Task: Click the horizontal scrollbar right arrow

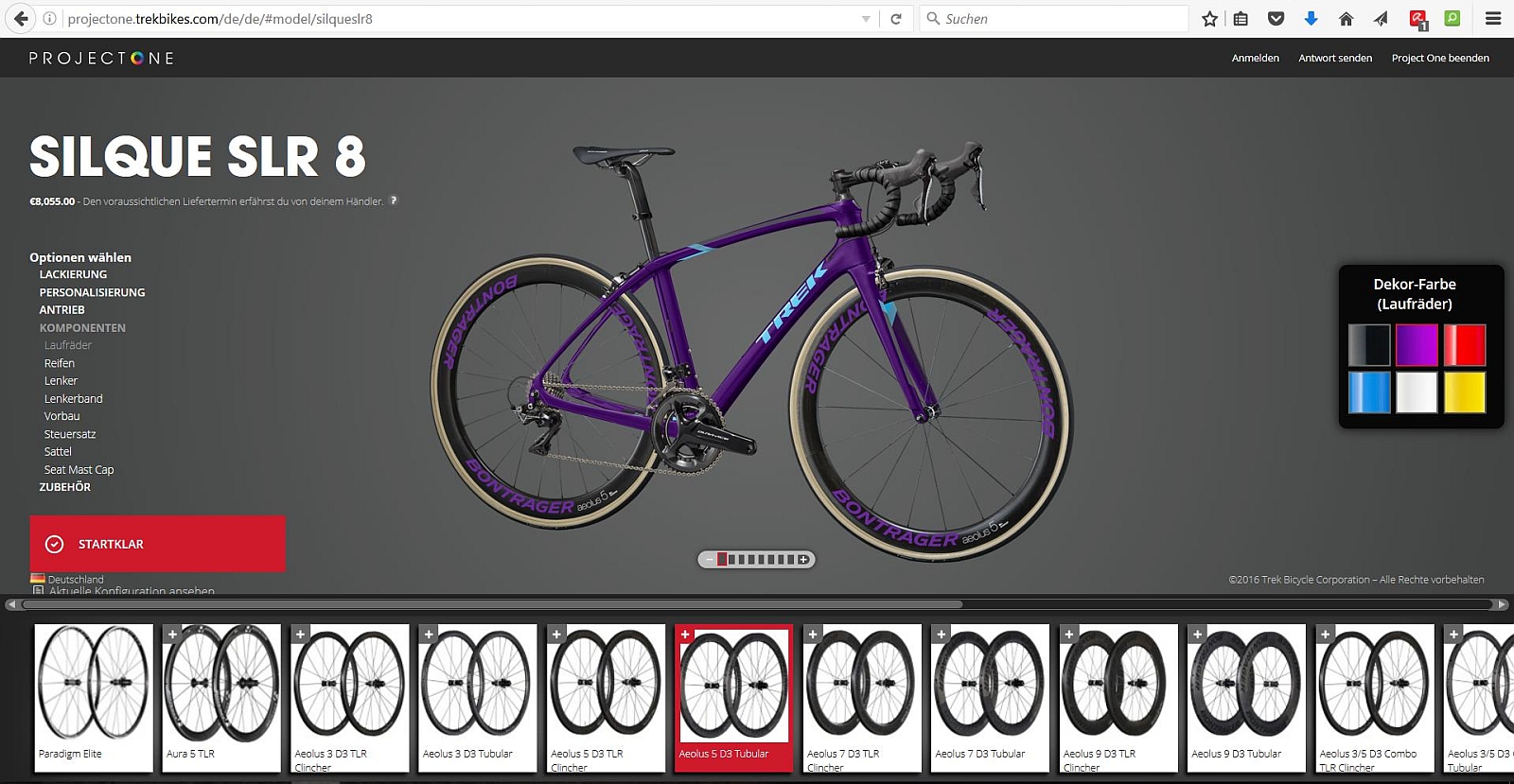Action: coord(1501,604)
